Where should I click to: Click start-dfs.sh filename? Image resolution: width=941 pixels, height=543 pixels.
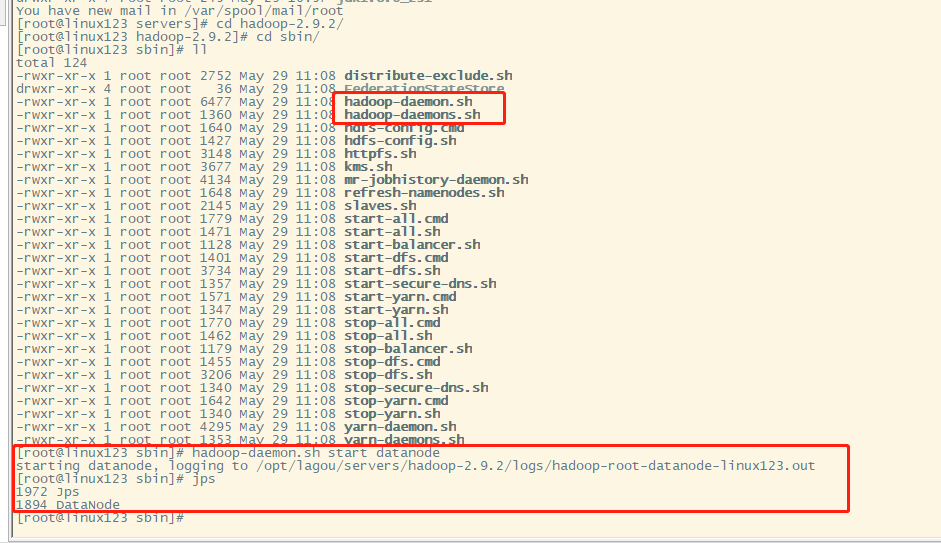tap(392, 271)
